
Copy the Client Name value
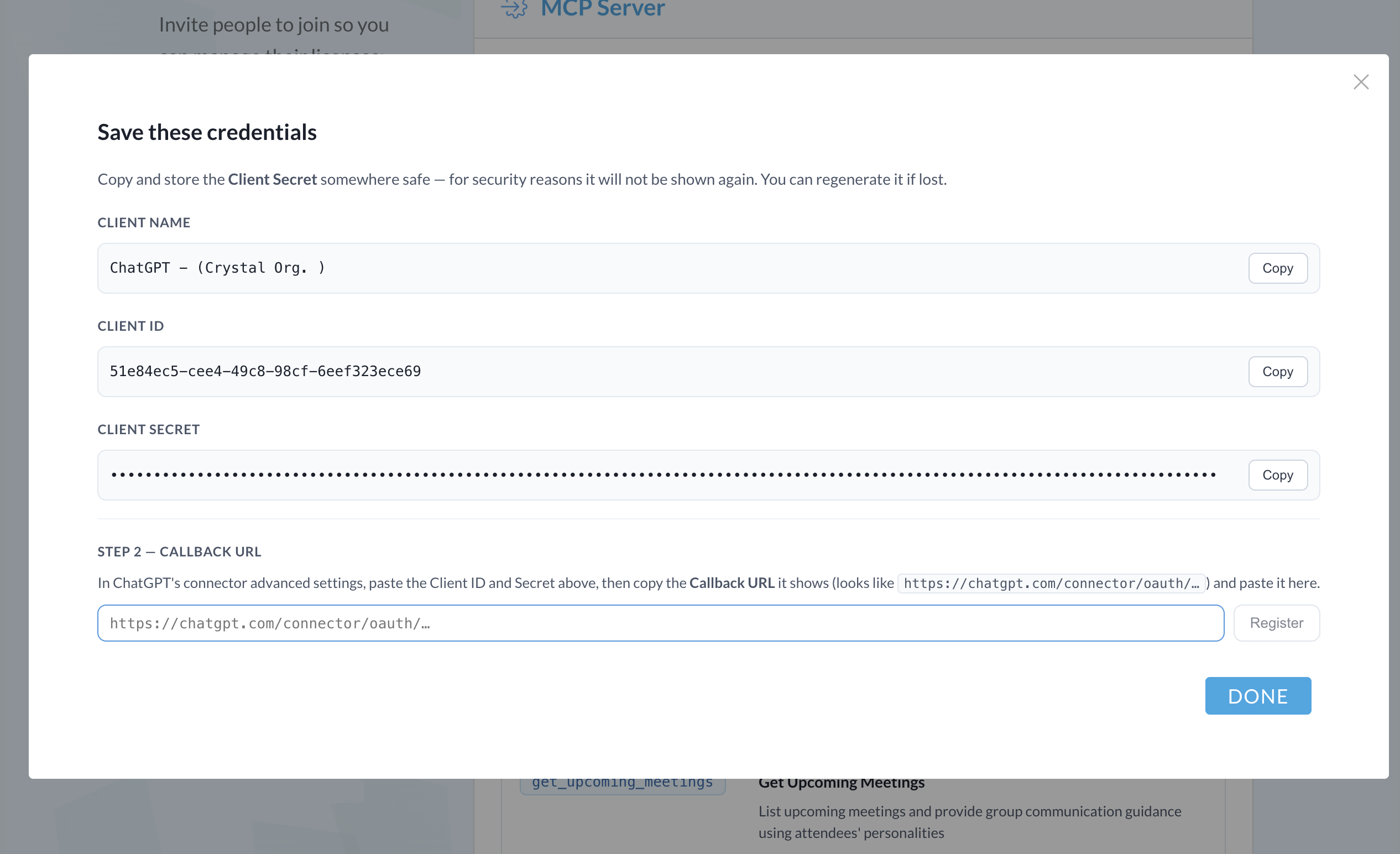[x=1278, y=268]
